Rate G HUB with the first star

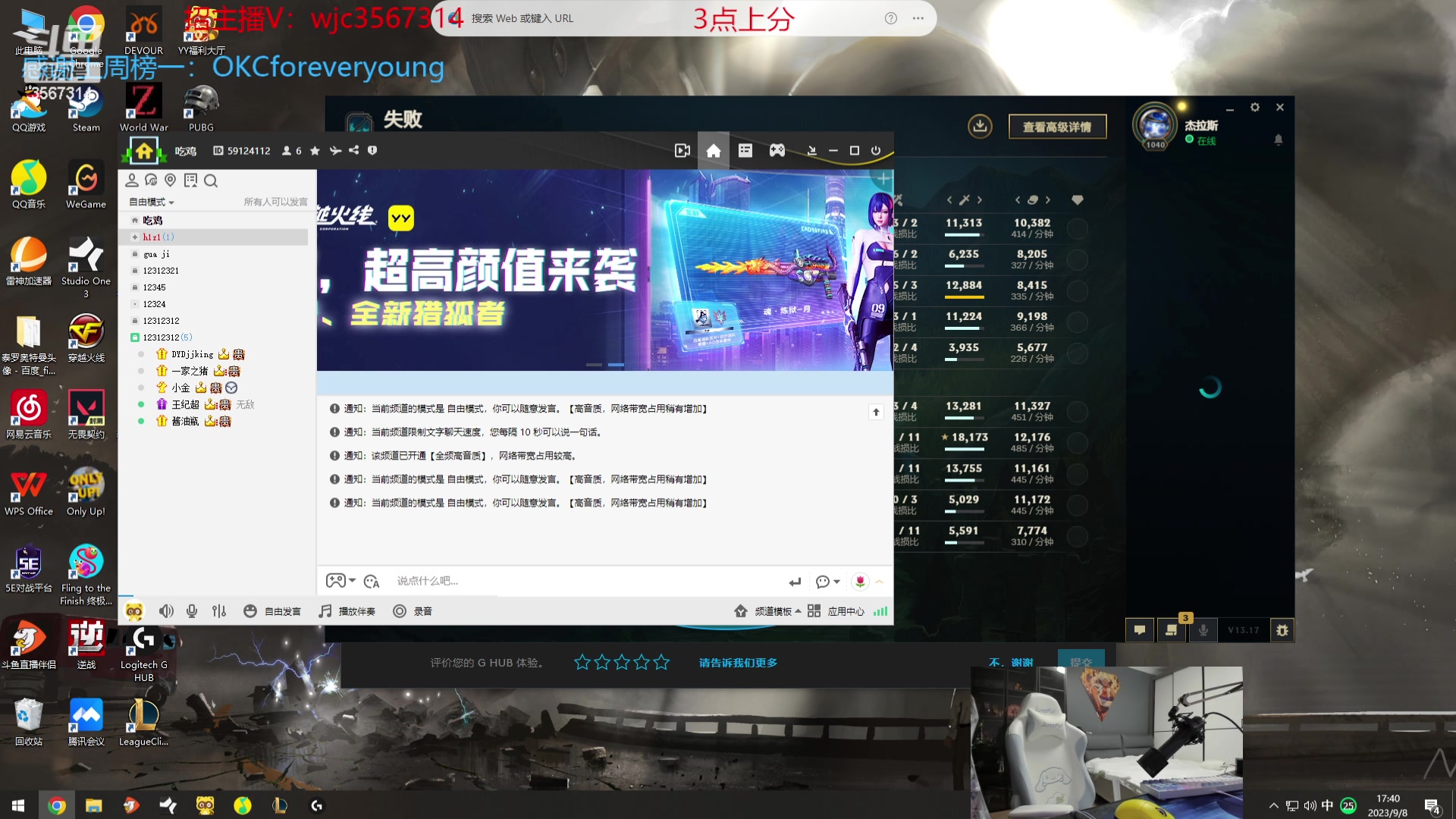(x=582, y=663)
